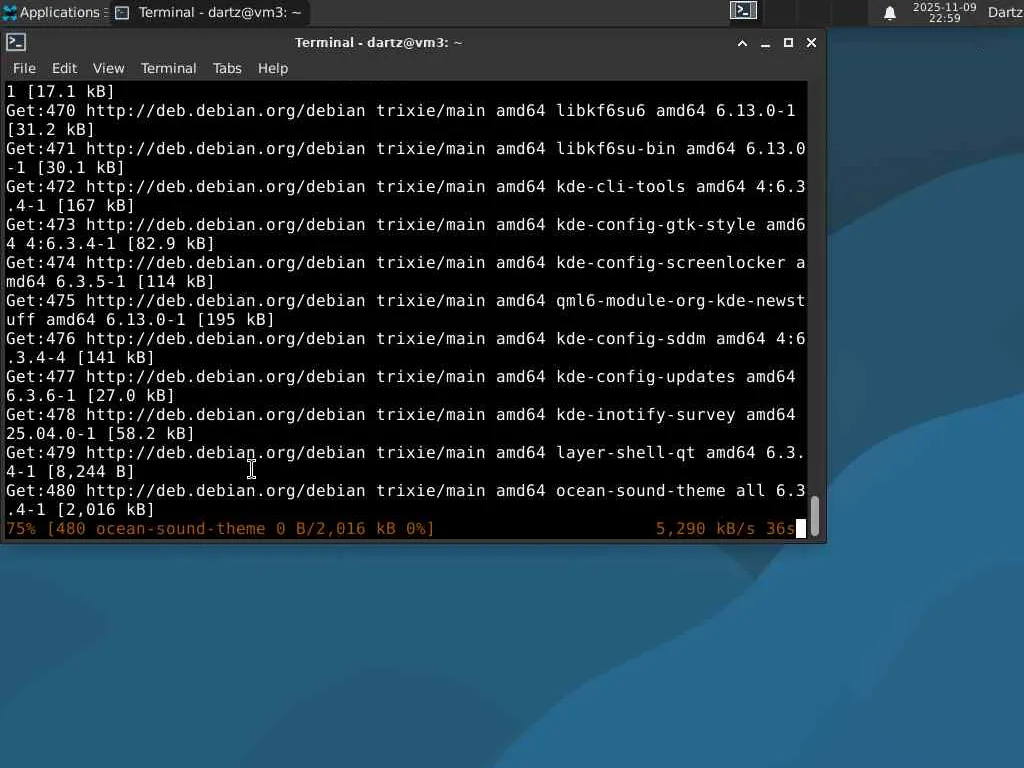Open the View menu

click(108, 68)
